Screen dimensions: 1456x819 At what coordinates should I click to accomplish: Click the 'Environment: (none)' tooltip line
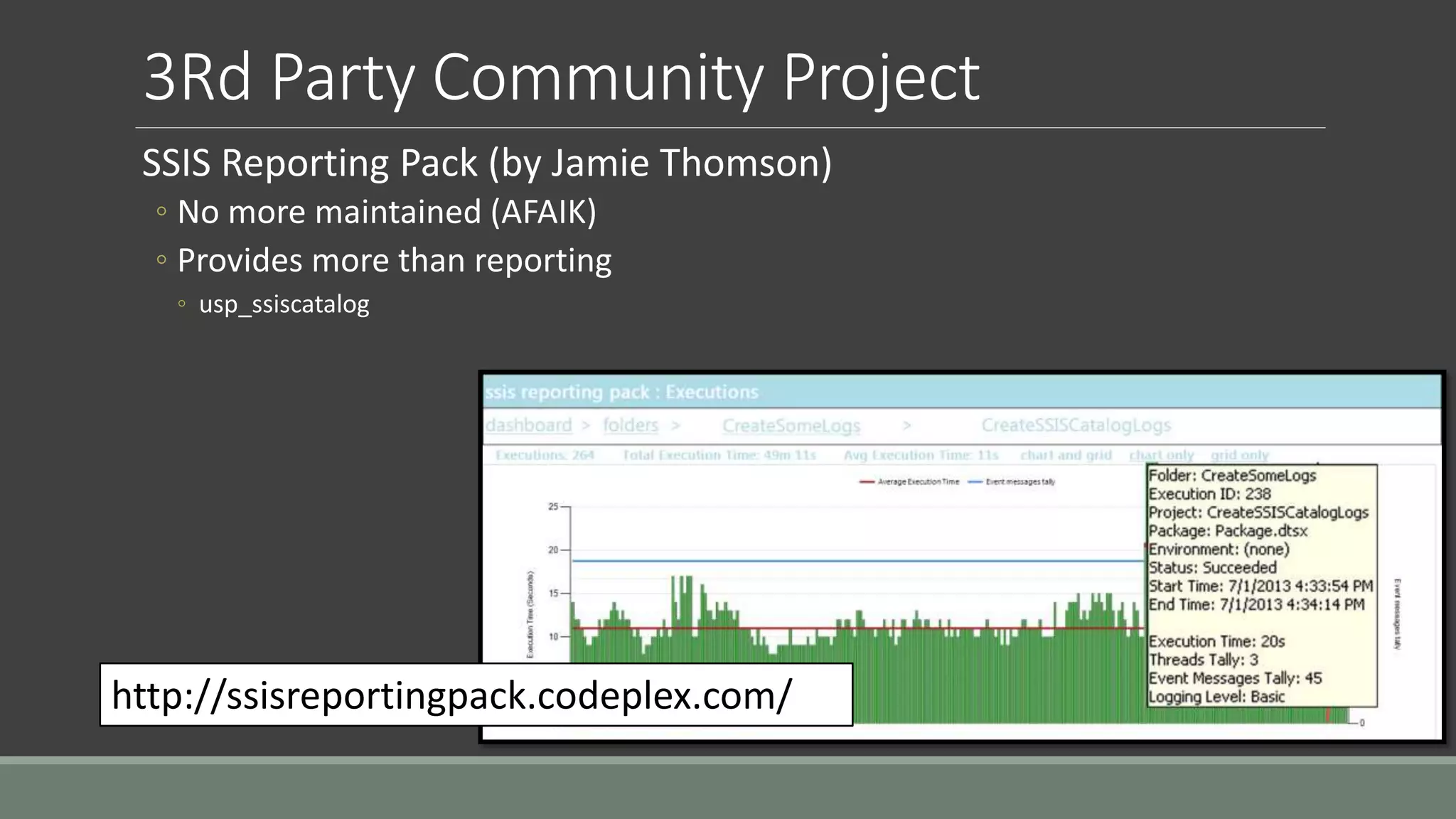(x=1219, y=550)
